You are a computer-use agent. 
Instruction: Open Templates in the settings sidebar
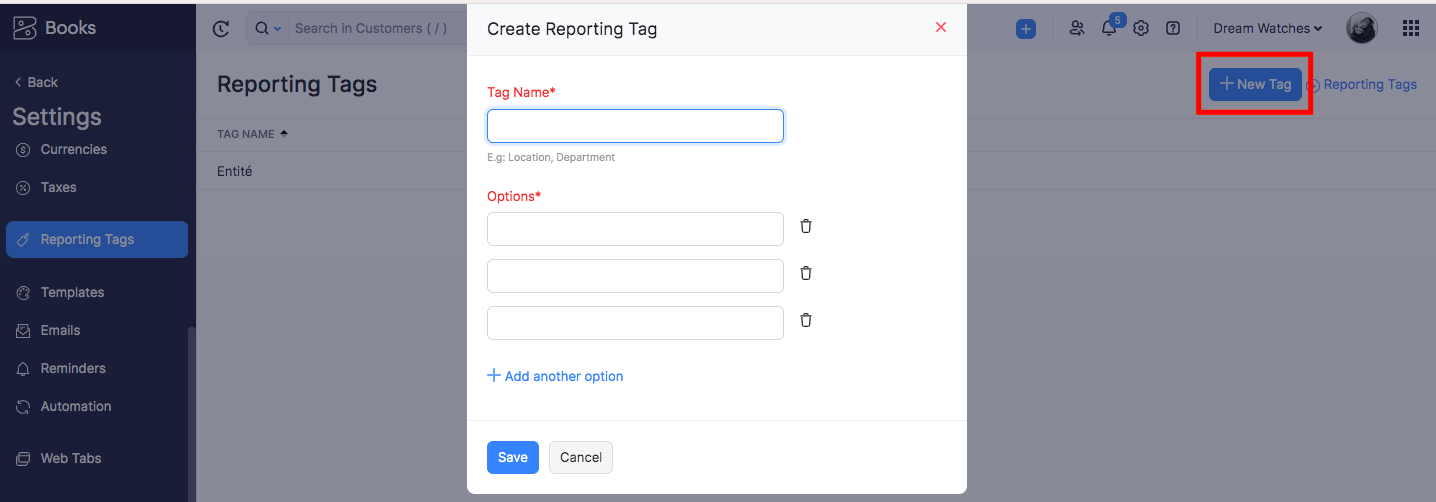(72, 292)
